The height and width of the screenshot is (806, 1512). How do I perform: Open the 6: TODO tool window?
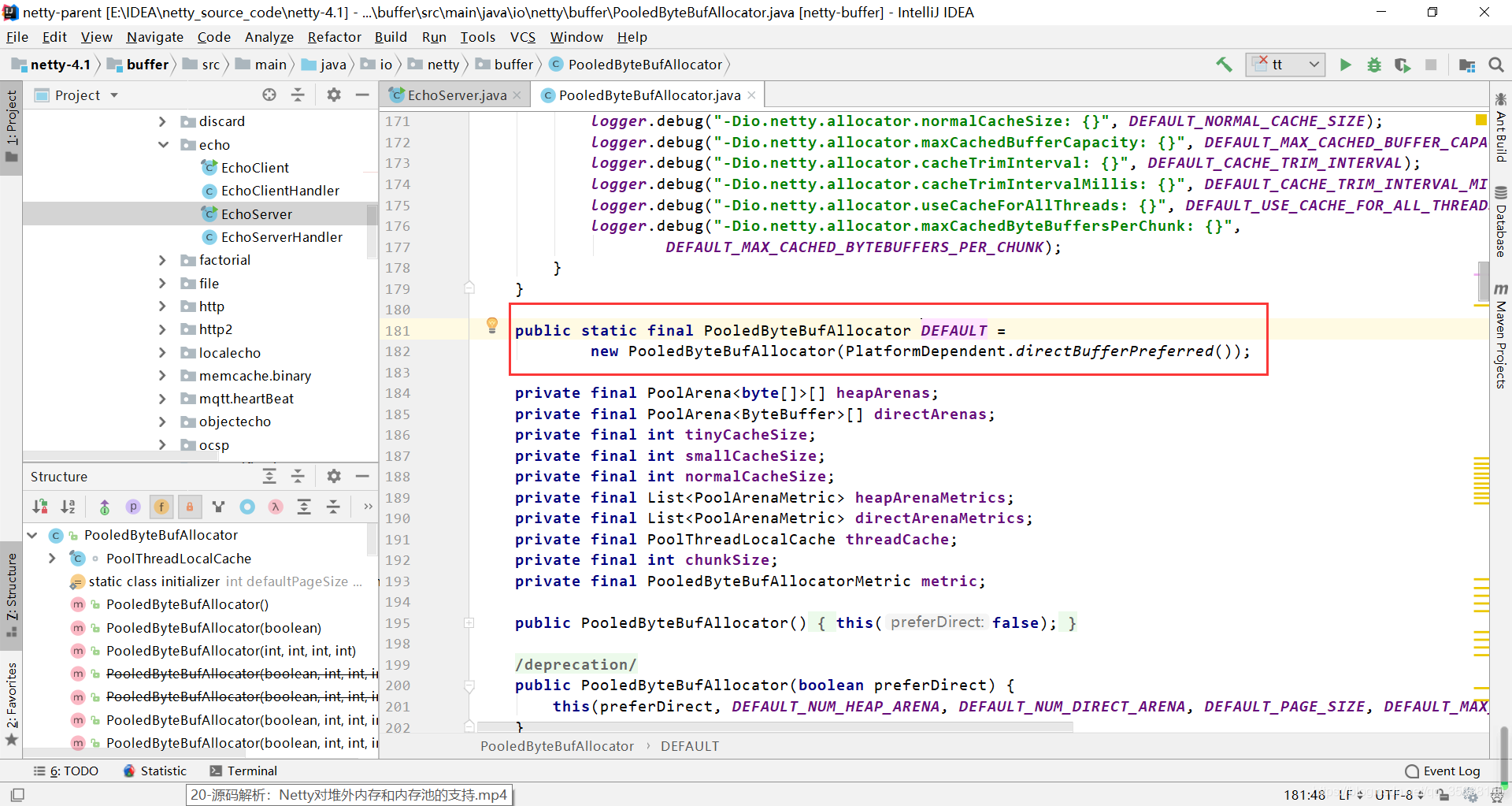pyautogui.click(x=66, y=771)
